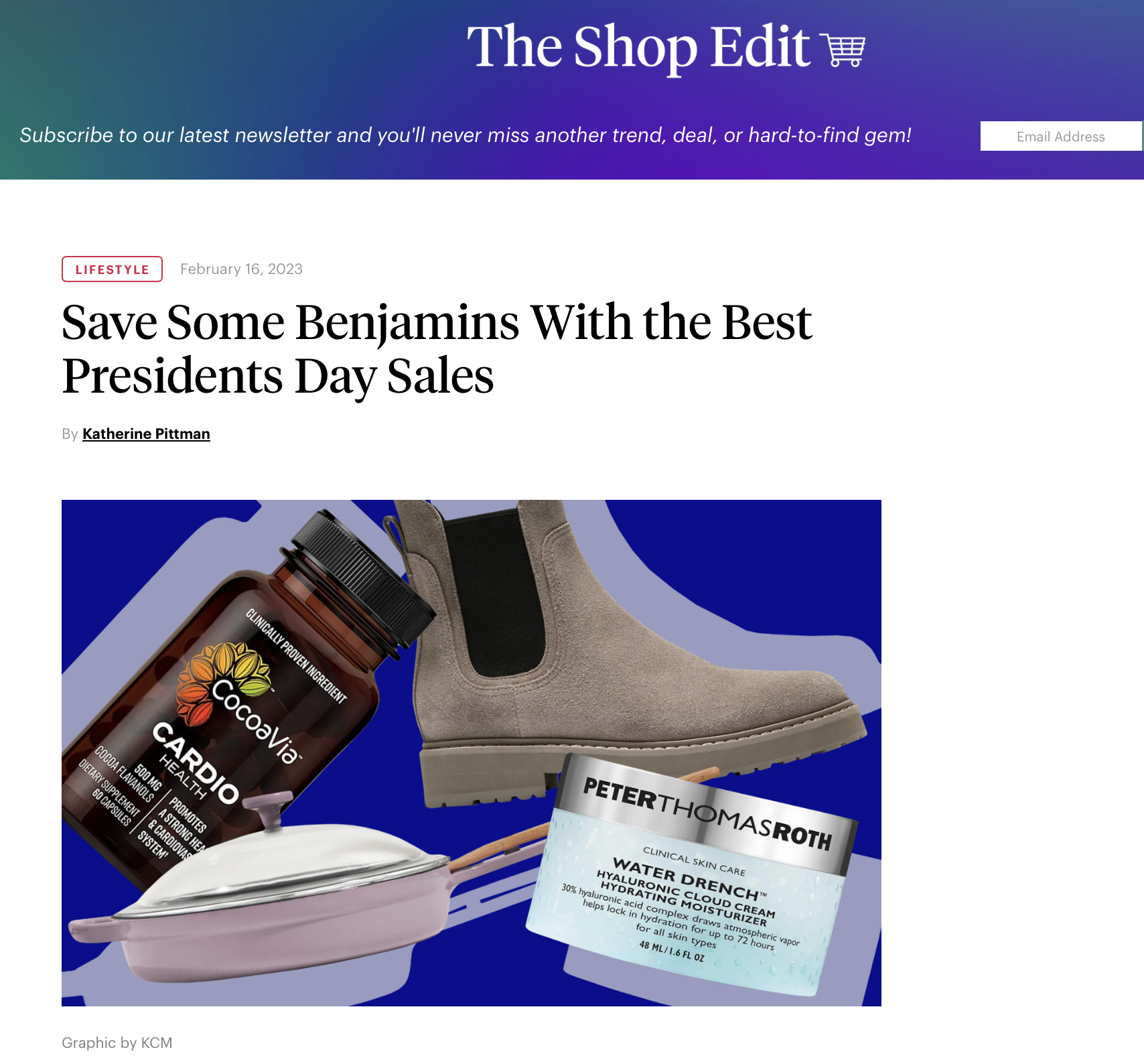Click the shopping cart icon beside The Shop Edit

(846, 49)
